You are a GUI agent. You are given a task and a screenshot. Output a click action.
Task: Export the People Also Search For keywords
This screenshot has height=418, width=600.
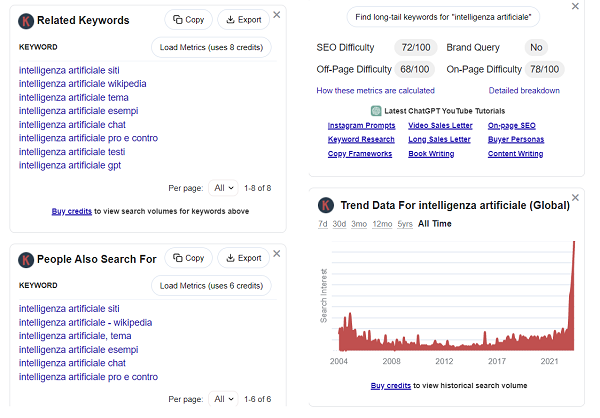click(242, 258)
